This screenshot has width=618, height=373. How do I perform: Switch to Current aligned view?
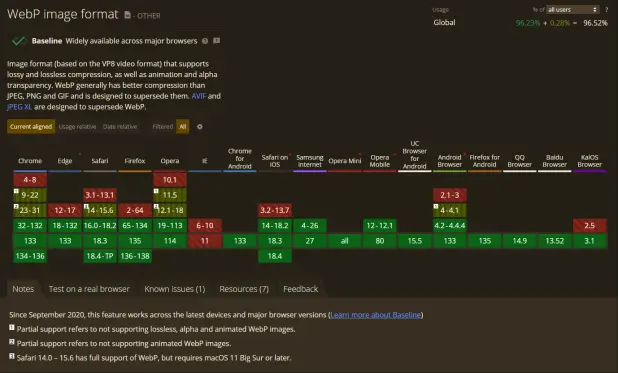click(x=31, y=127)
